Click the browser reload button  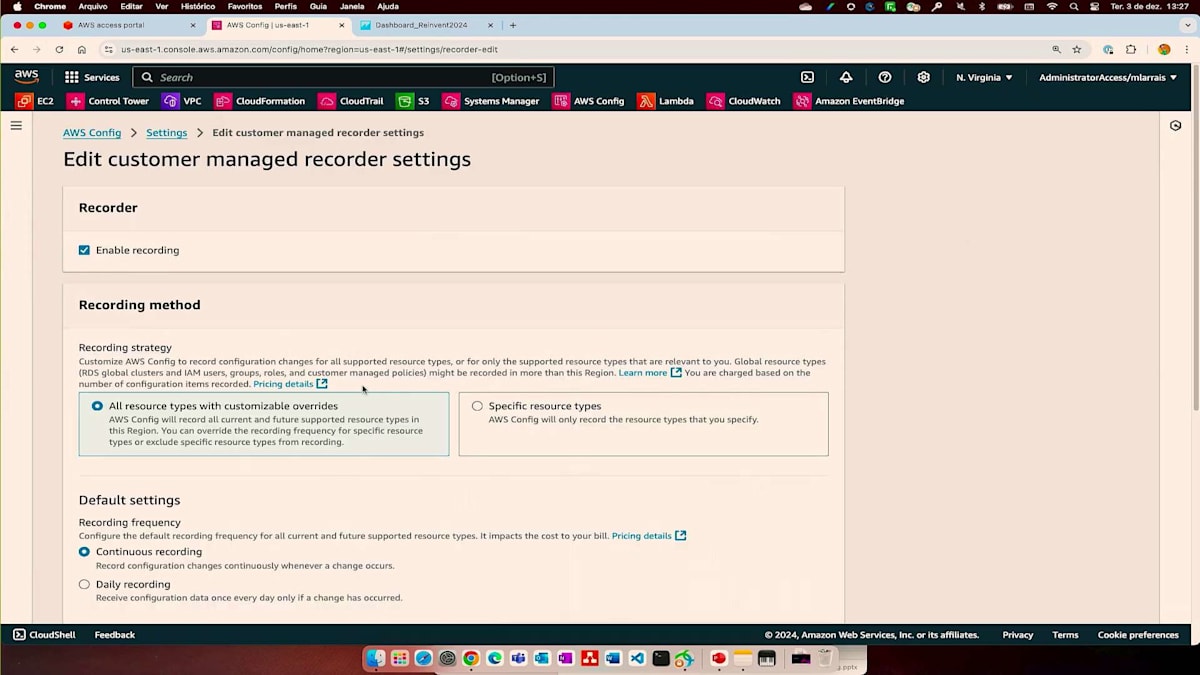(59, 49)
